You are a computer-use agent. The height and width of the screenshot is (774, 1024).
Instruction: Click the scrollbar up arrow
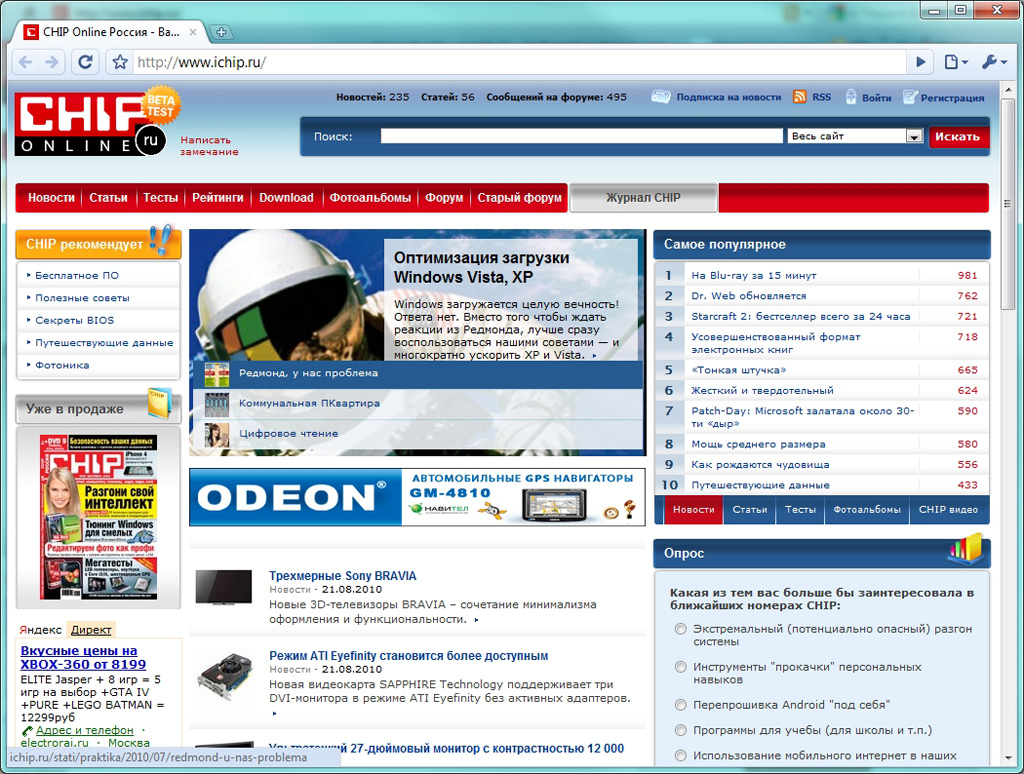[x=1007, y=90]
